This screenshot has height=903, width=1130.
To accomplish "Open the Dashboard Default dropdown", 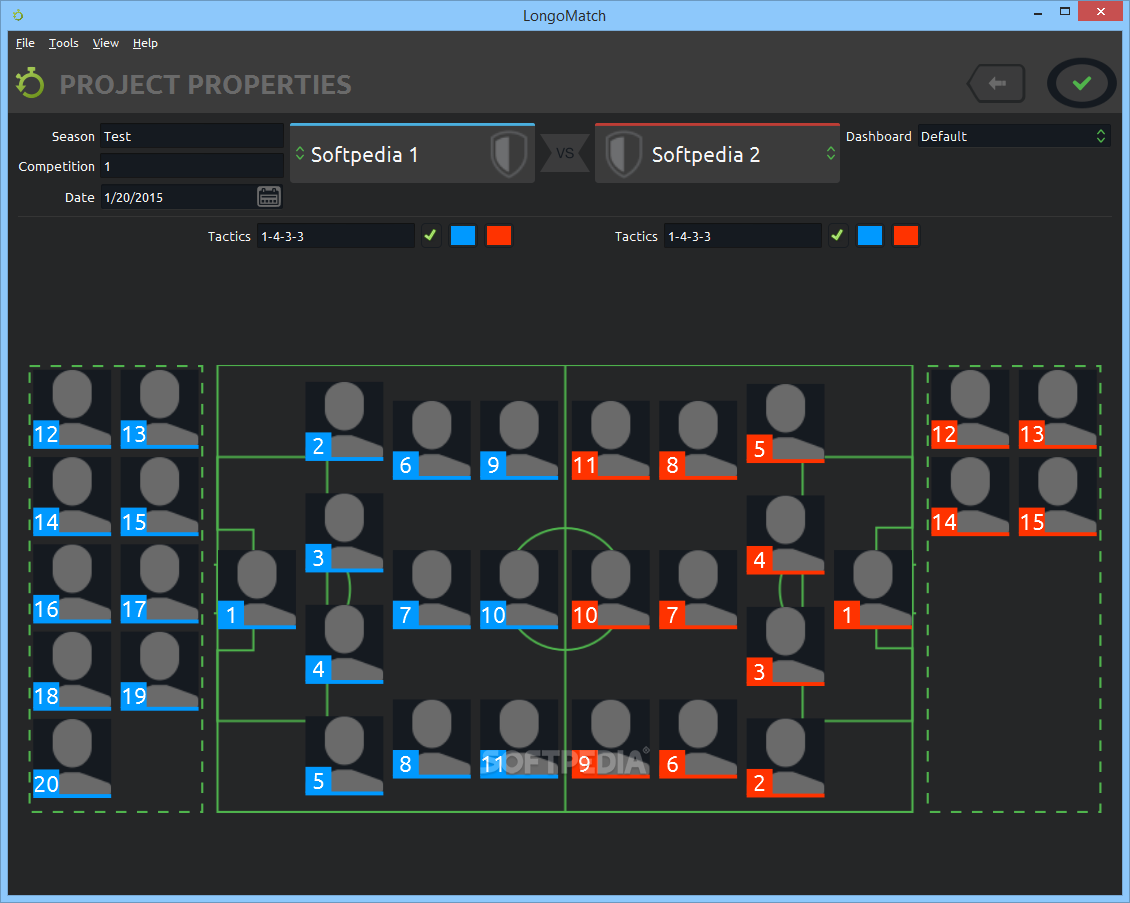I will tap(1013, 136).
